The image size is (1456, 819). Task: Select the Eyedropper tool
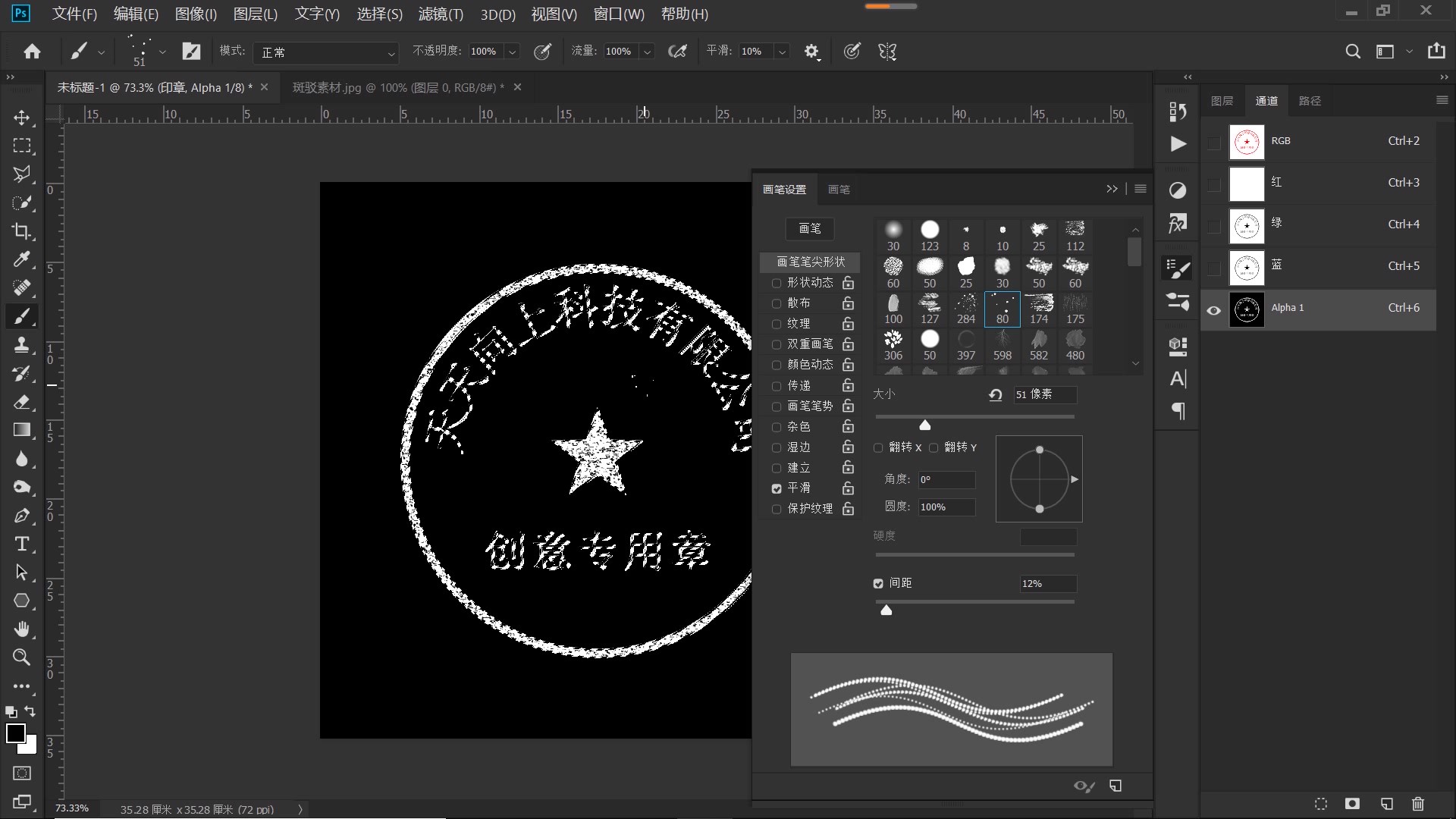click(x=22, y=259)
